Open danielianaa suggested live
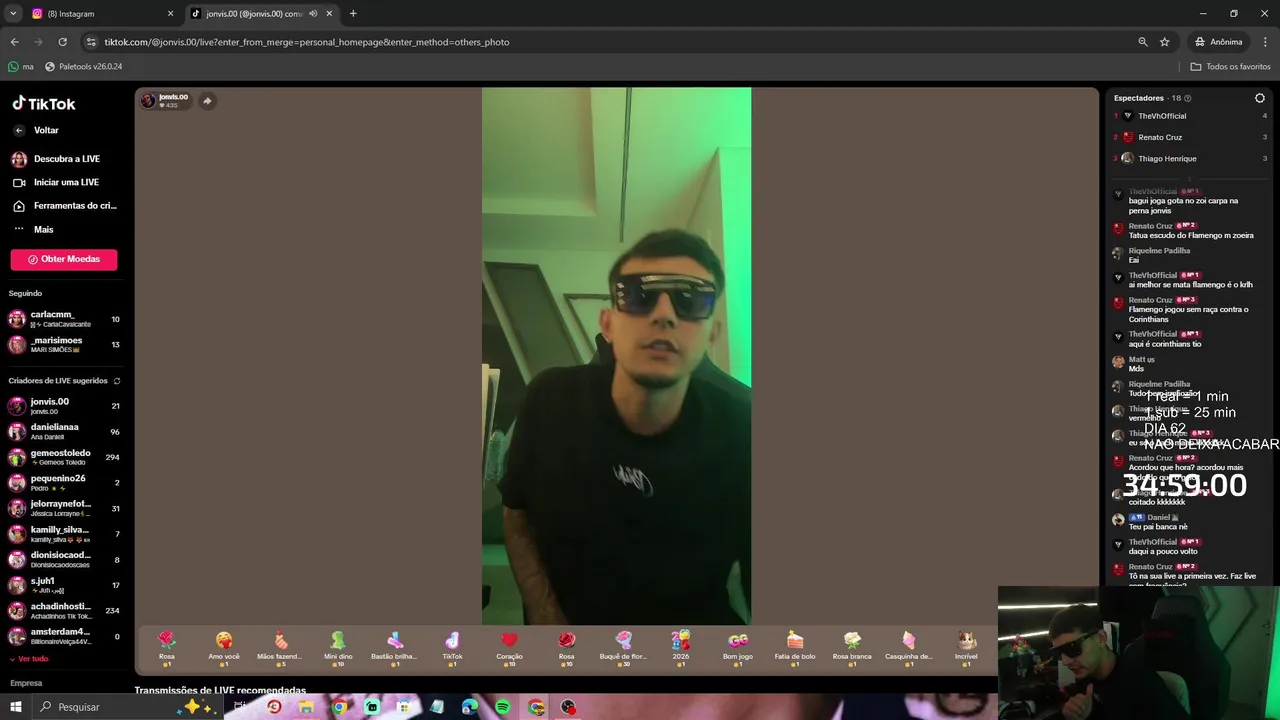 coord(64,431)
